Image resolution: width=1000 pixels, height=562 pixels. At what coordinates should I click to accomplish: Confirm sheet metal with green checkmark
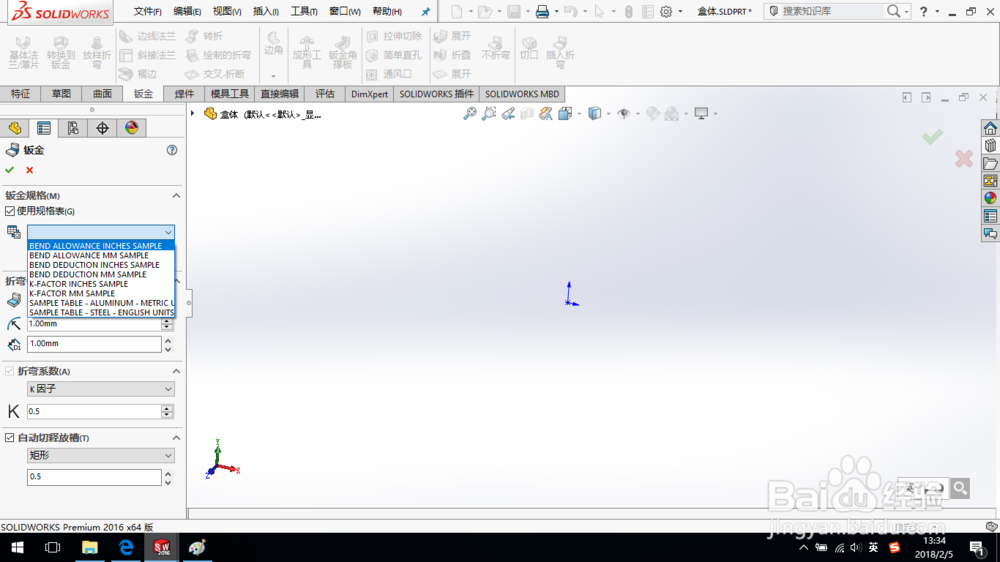(x=10, y=170)
